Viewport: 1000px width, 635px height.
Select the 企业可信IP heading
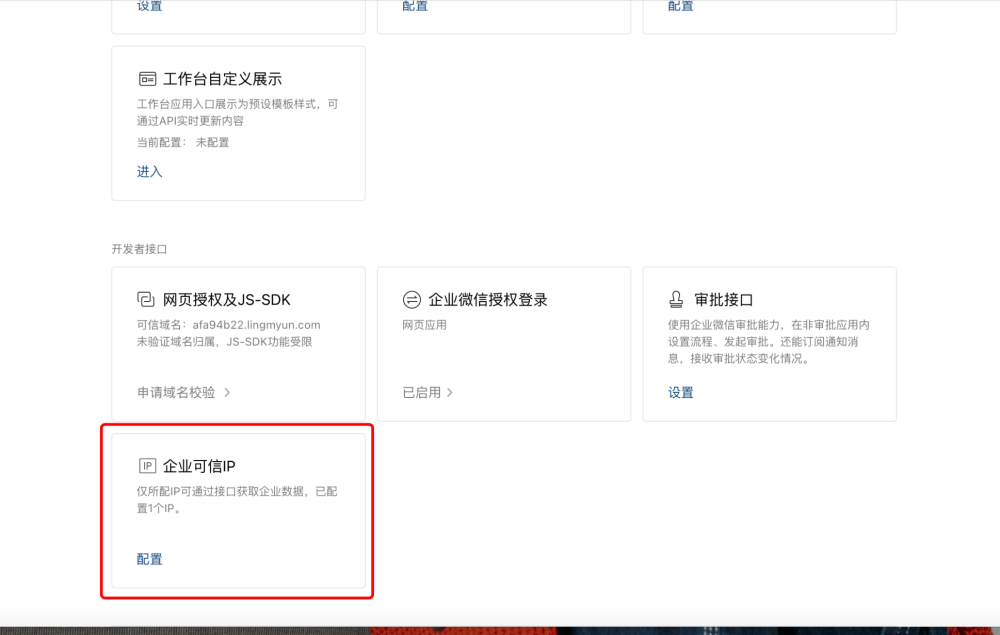(199, 466)
